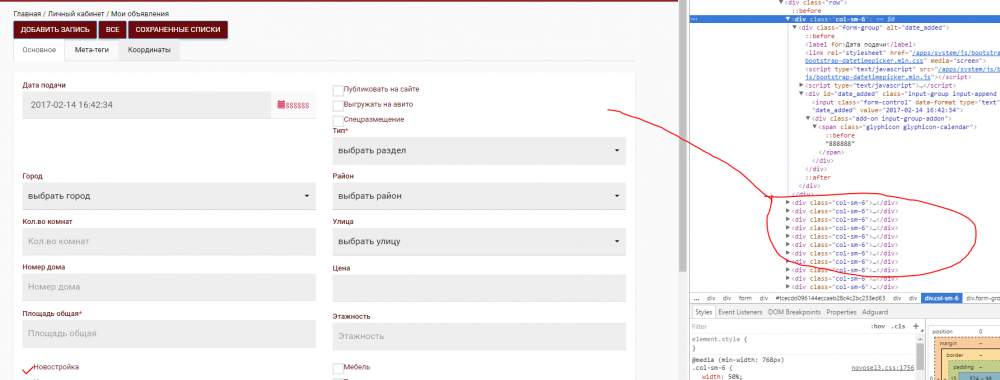The image size is (1000, 380).
Task: Check 'Публиковать на сайте' checkbox
Action: [338, 90]
